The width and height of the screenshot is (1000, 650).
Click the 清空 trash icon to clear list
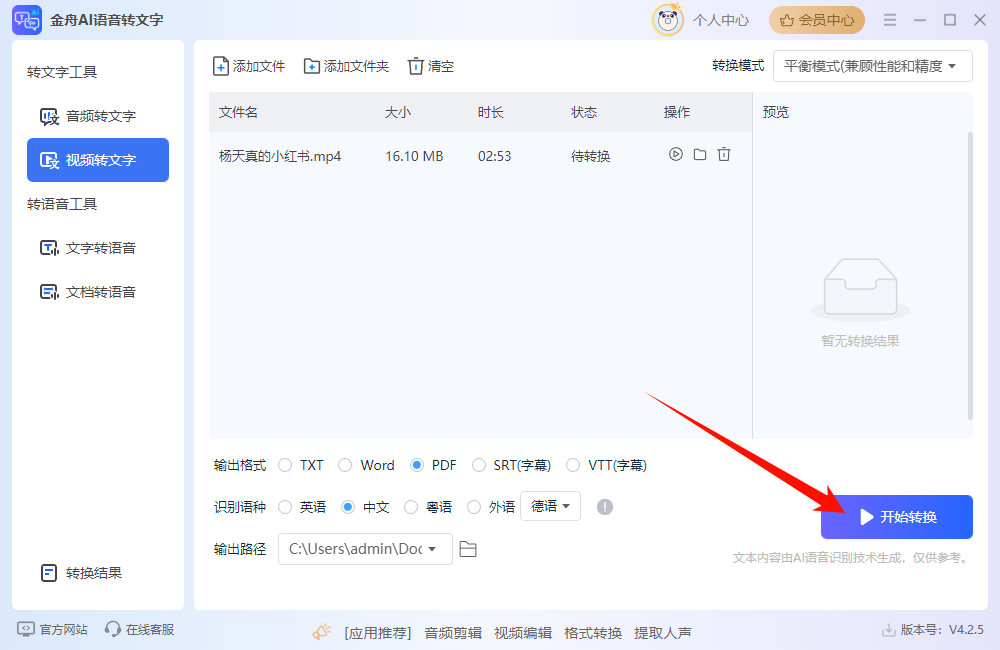tap(415, 66)
